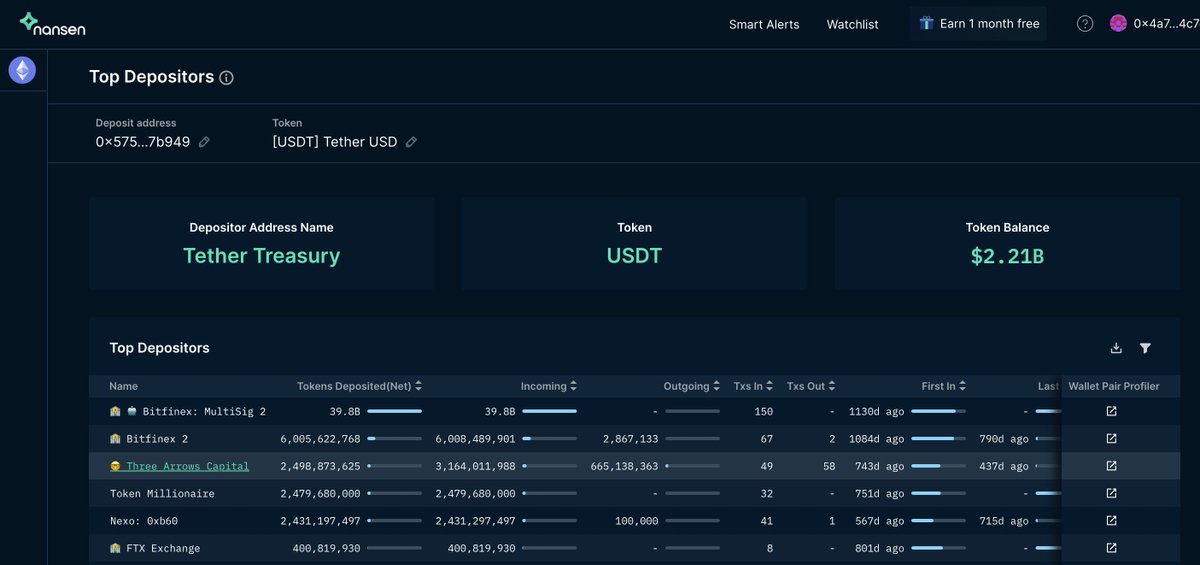Image resolution: width=1200 pixels, height=565 pixels.
Task: Select the Ethereum chain icon in sidebar
Action: pyautogui.click(x=22, y=70)
